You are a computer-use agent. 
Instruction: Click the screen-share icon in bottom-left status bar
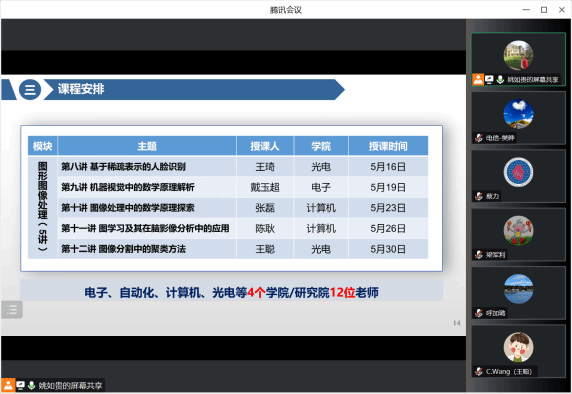click(x=20, y=385)
